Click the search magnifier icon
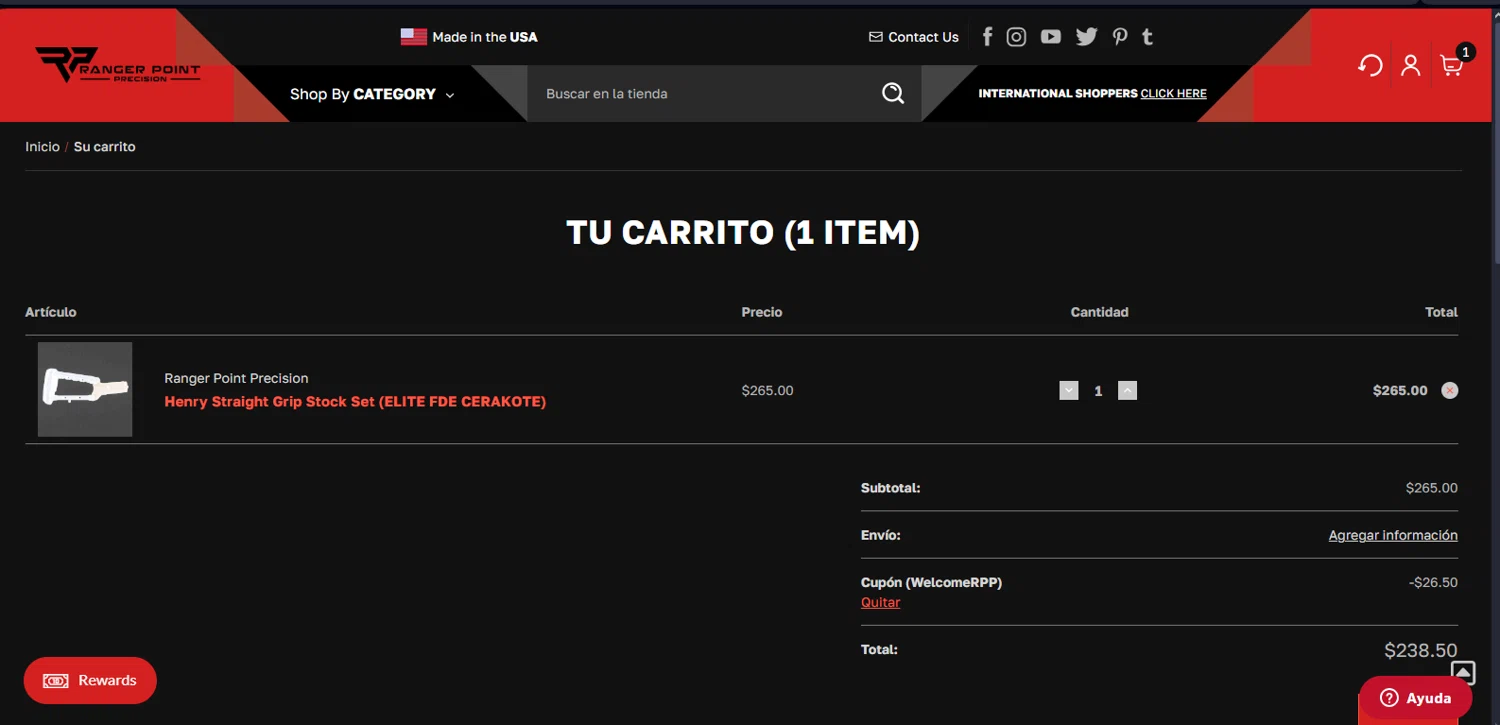1500x725 pixels. [x=893, y=93]
